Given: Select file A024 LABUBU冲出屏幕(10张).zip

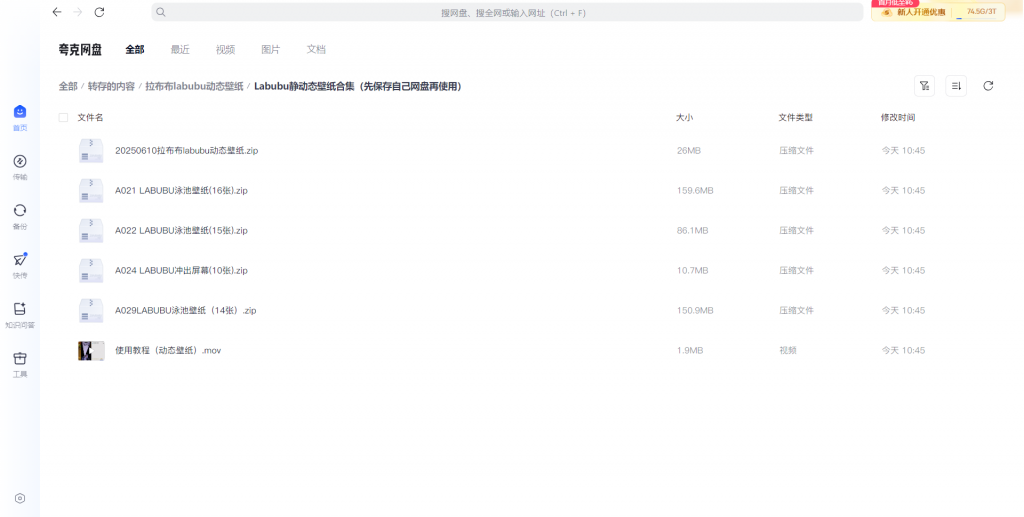Looking at the screenshot, I should [x=182, y=270].
